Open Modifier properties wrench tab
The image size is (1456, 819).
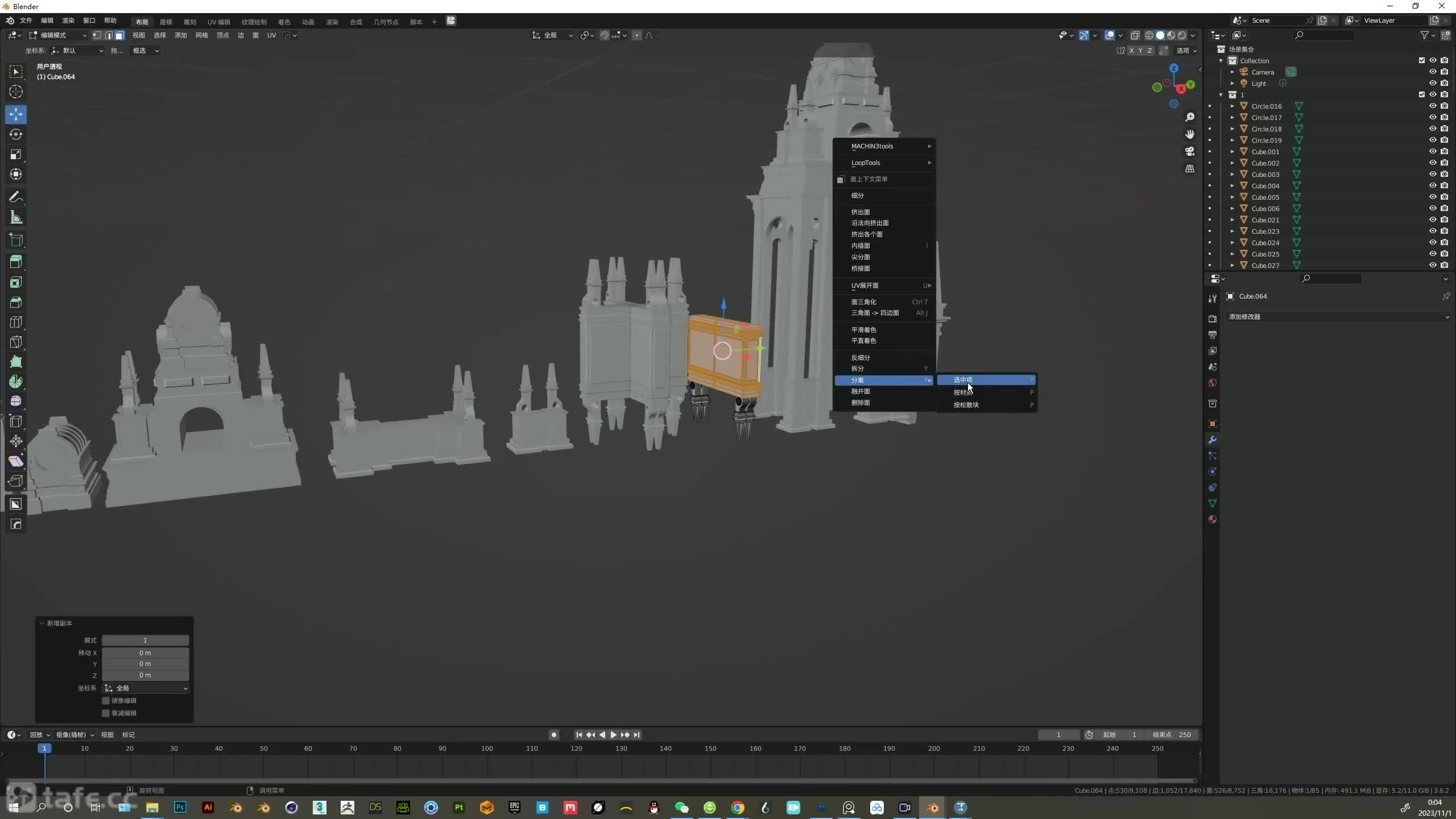(x=1213, y=440)
